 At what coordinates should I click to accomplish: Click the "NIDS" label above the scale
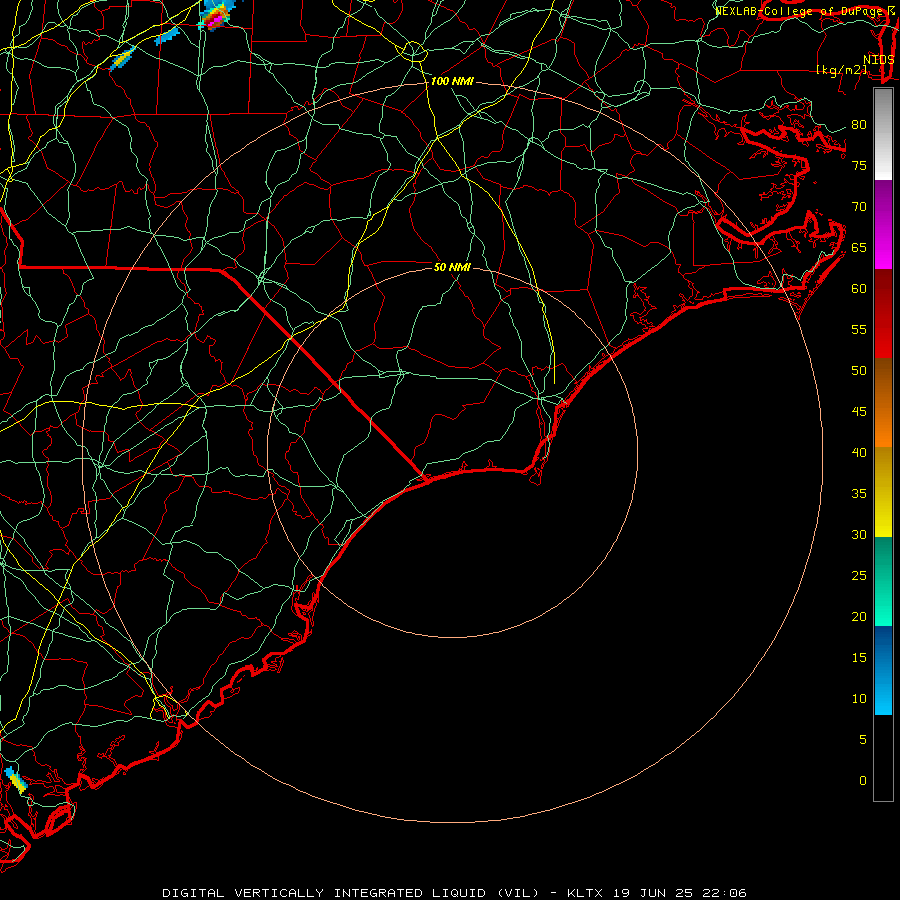click(x=879, y=59)
